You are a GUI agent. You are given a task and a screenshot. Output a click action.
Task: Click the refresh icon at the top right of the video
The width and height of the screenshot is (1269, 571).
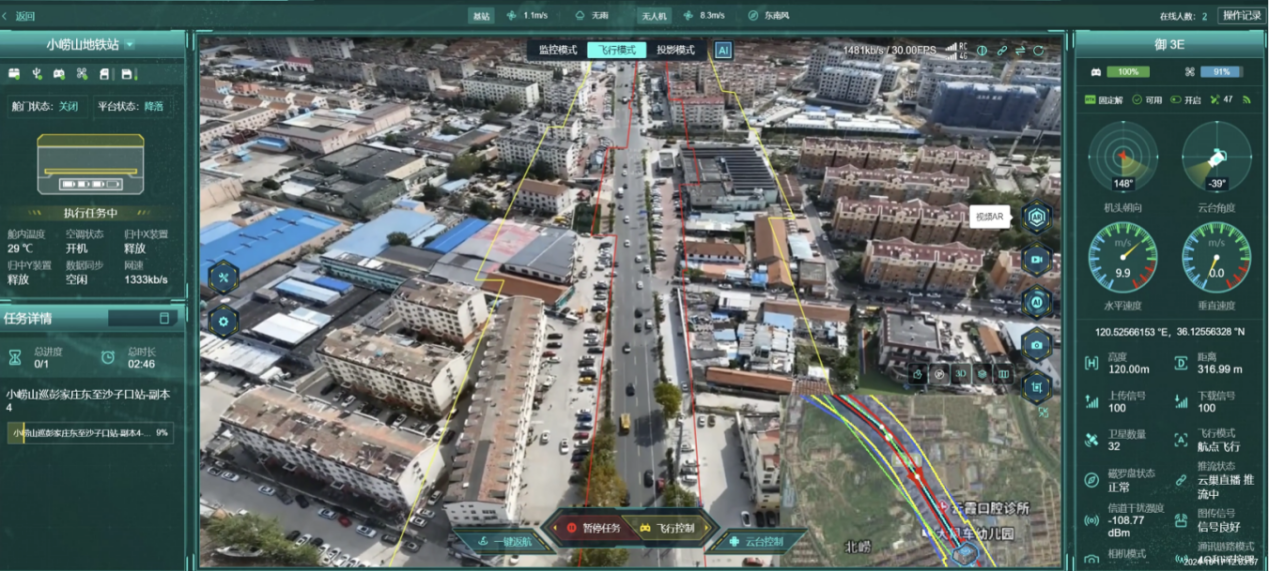[x=1039, y=50]
